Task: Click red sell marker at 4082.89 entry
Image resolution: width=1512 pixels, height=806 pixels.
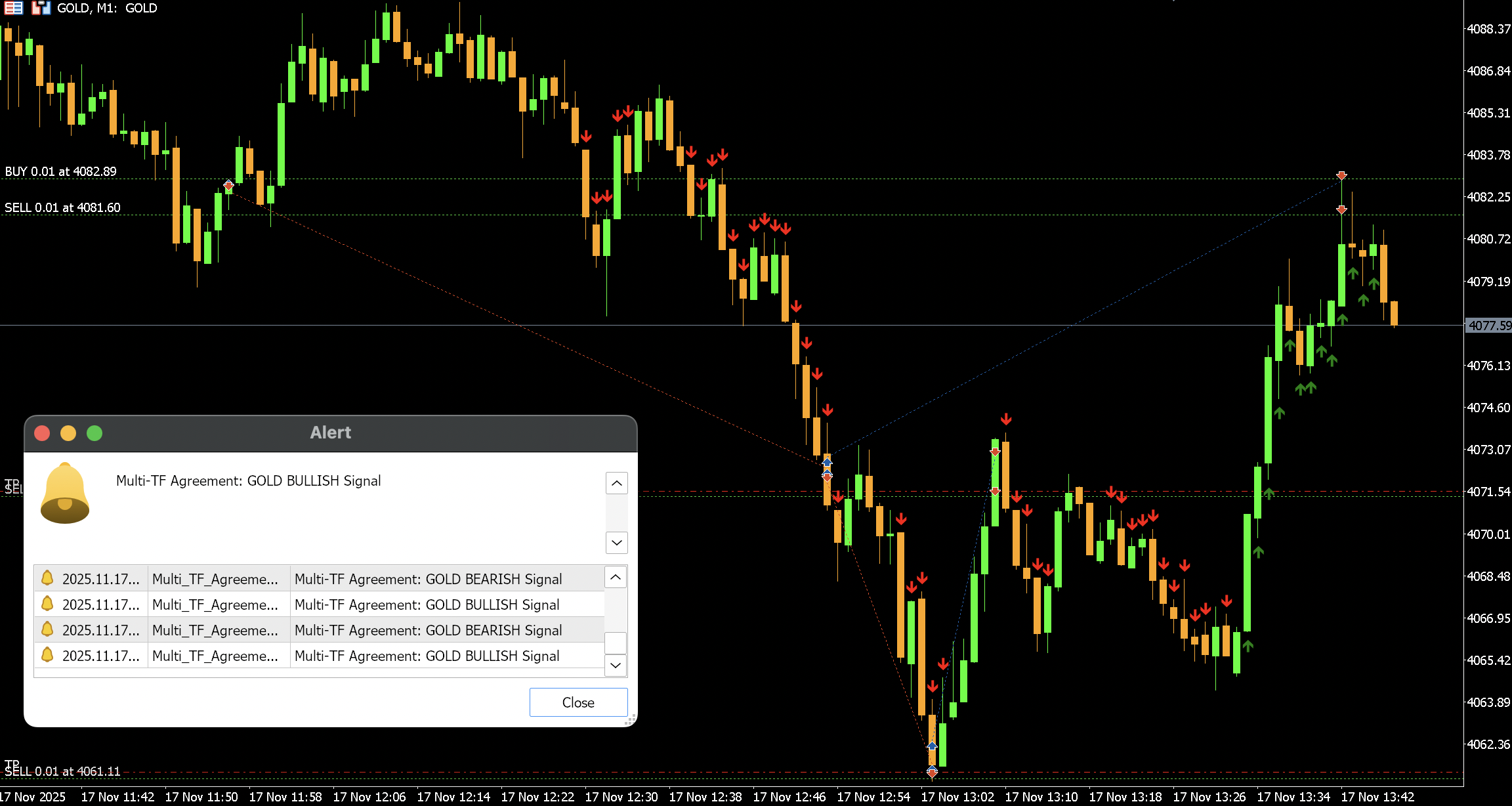Action: coord(228,186)
